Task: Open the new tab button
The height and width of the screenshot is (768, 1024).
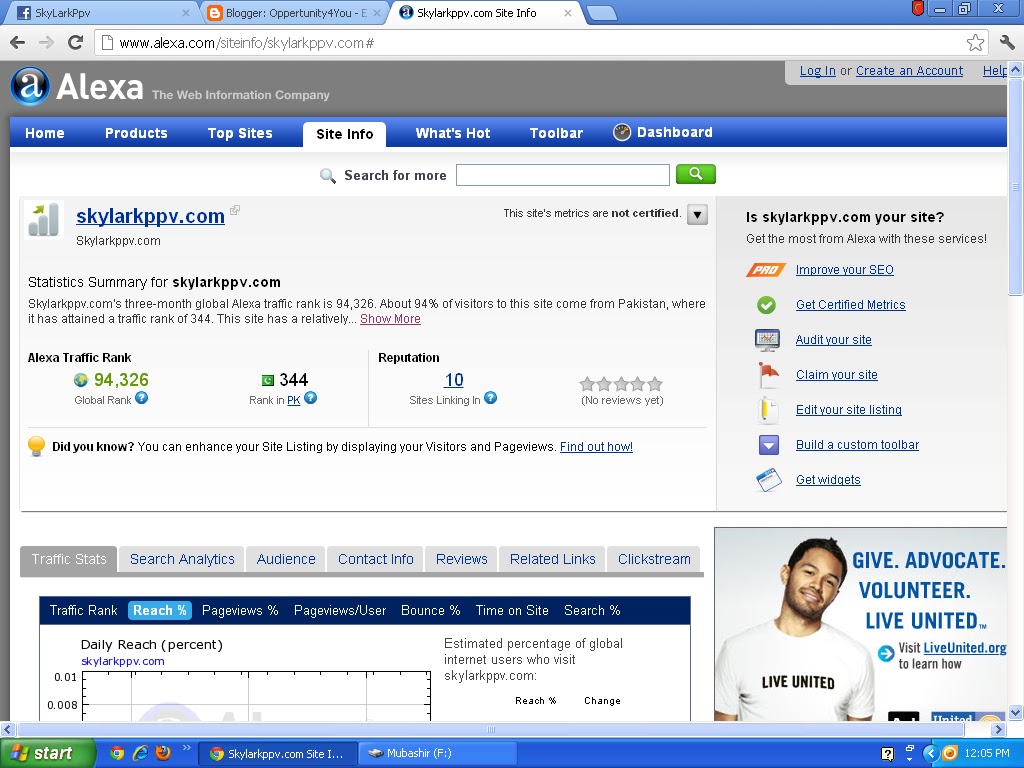Action: 601,13
